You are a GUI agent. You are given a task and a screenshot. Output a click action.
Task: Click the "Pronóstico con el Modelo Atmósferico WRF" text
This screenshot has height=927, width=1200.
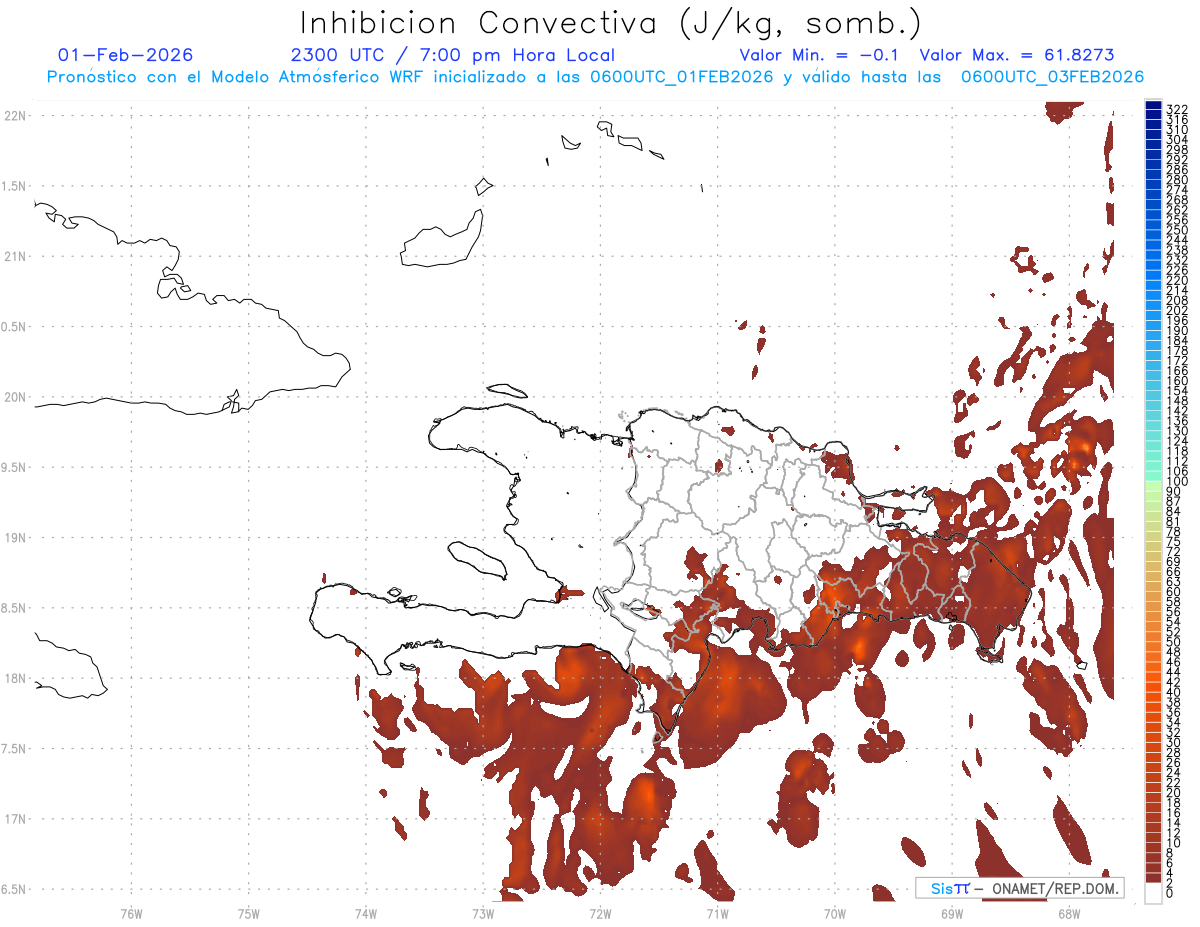[x=237, y=77]
